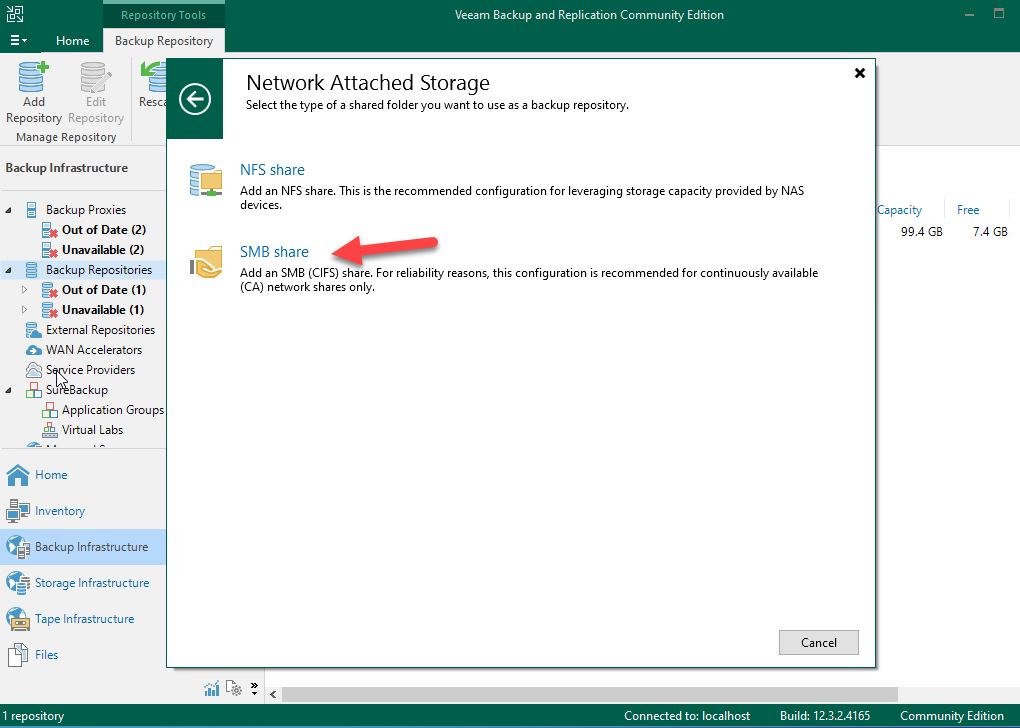The width and height of the screenshot is (1020, 728).
Task: Click the back arrow in the dialog
Action: click(195, 99)
